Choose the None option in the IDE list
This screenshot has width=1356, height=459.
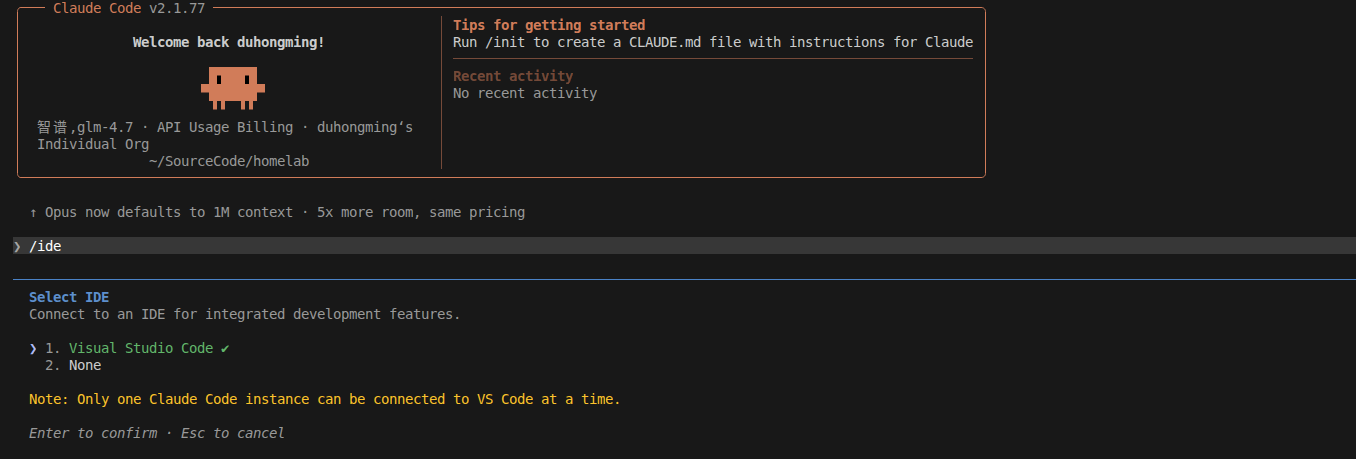coord(85,365)
